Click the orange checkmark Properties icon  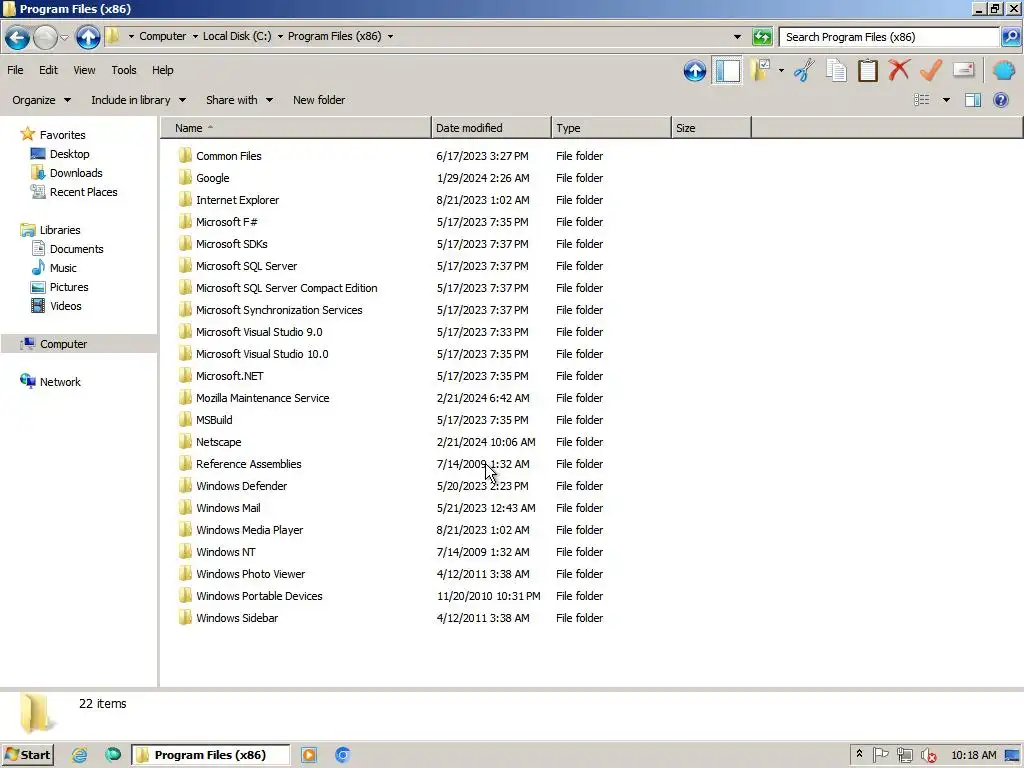tap(931, 70)
